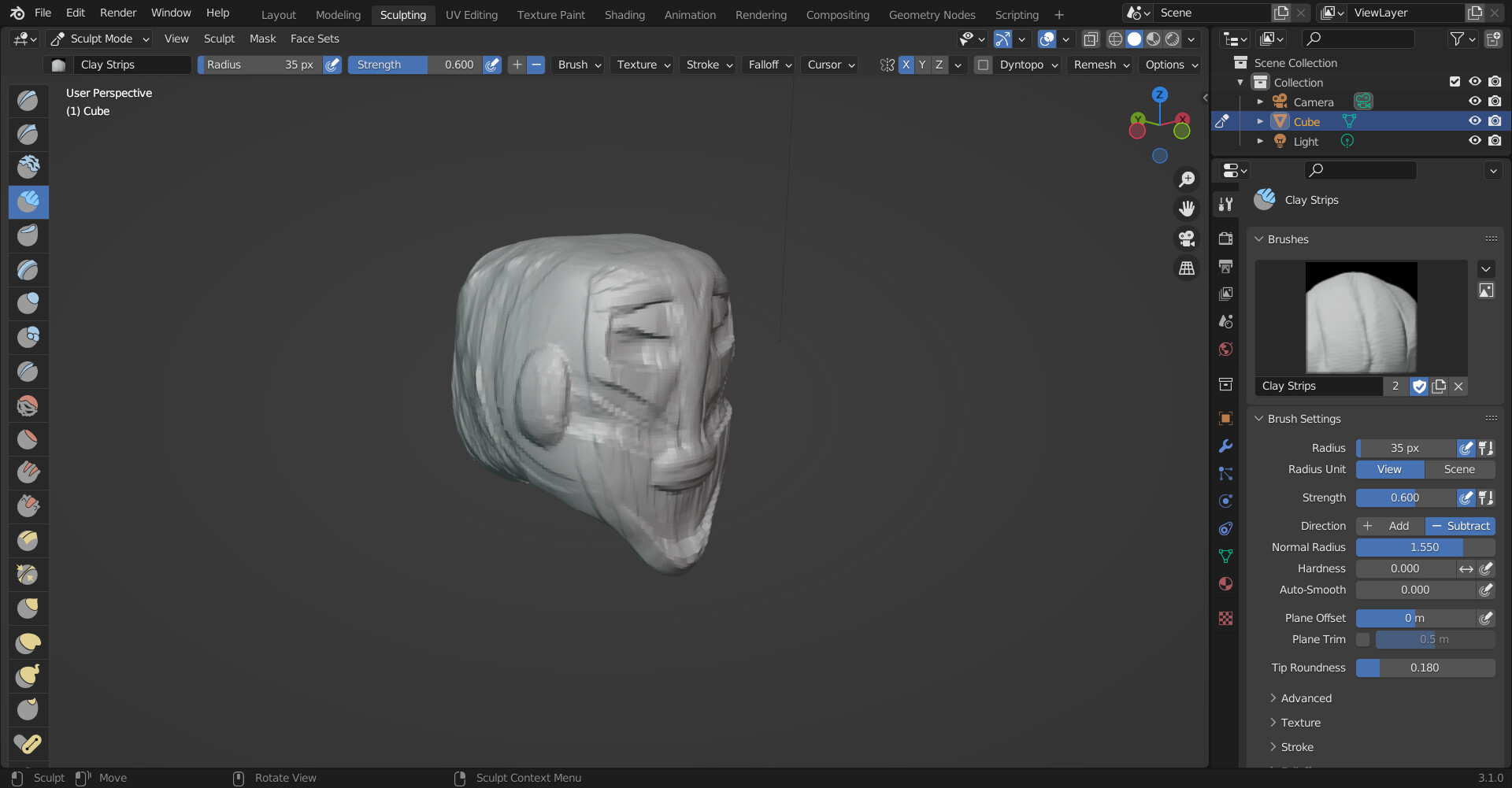
Task: Switch Radius Unit to Scene
Action: (1460, 469)
